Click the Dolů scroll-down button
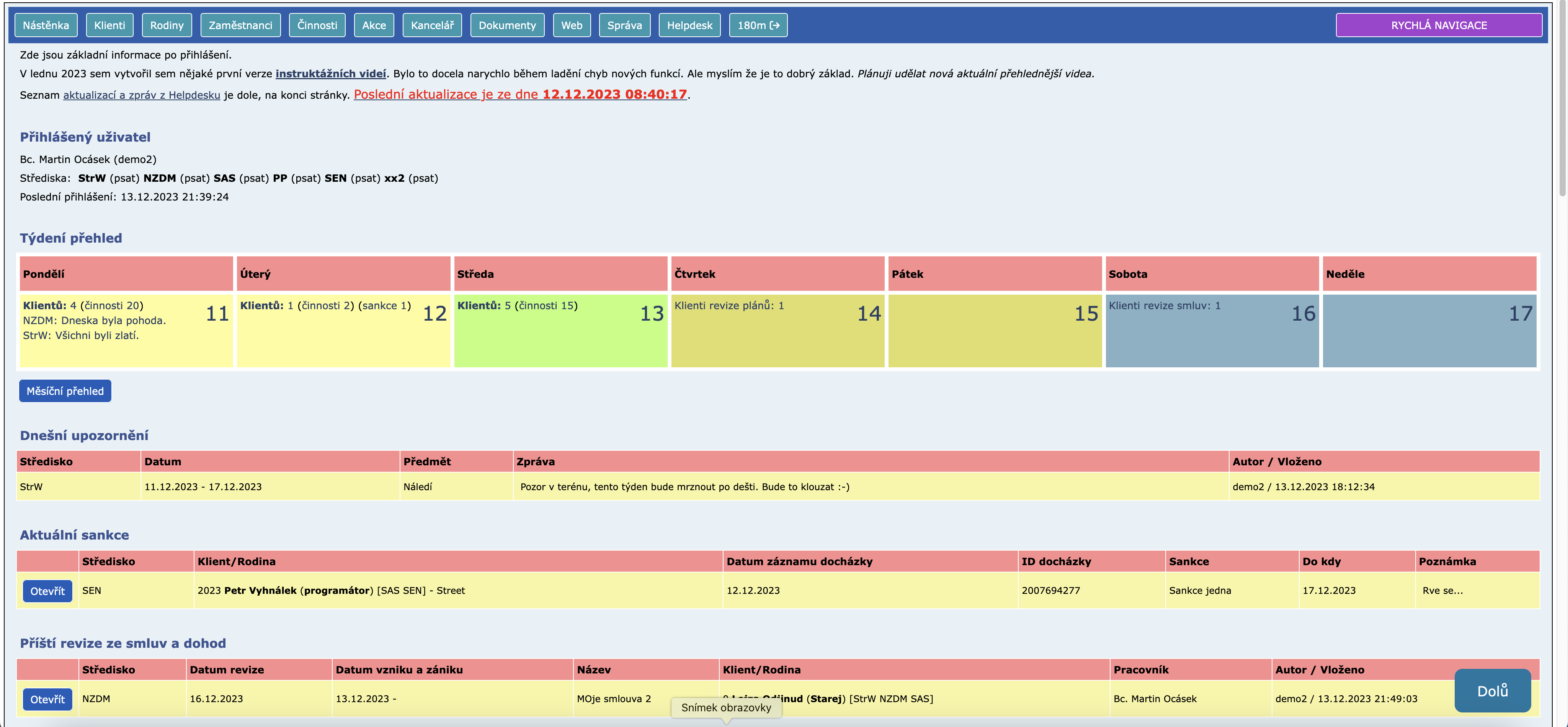 (x=1492, y=691)
